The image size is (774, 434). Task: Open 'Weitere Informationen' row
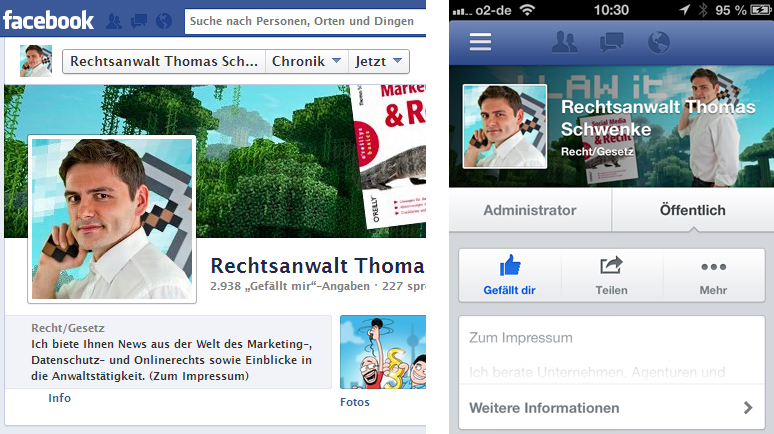(x=612, y=408)
